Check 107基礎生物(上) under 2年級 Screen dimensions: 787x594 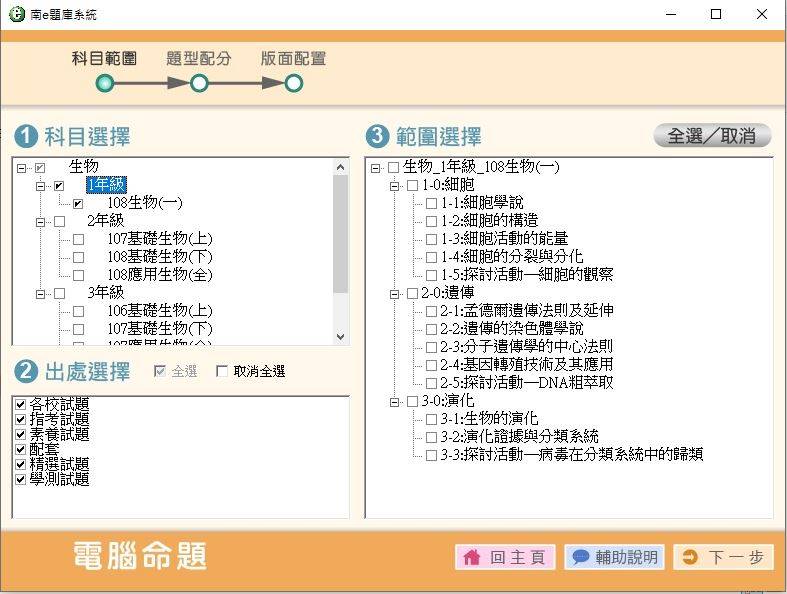(x=78, y=240)
